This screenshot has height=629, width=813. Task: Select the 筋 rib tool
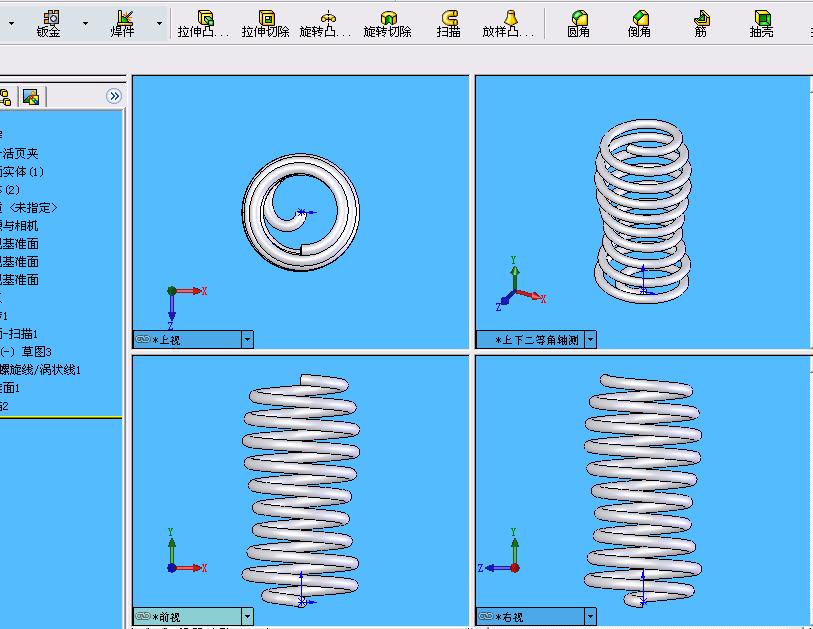pyautogui.click(x=701, y=24)
